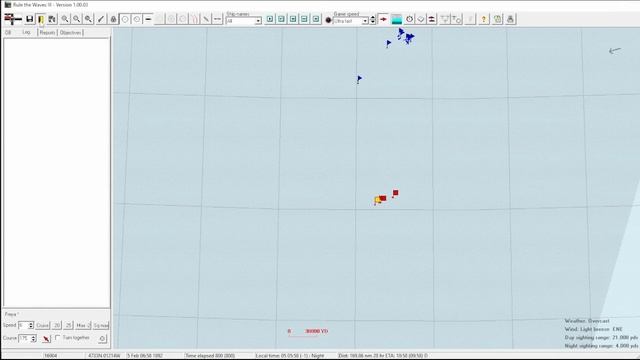Switch to the Reports tab
The image size is (640, 360).
click(47, 32)
